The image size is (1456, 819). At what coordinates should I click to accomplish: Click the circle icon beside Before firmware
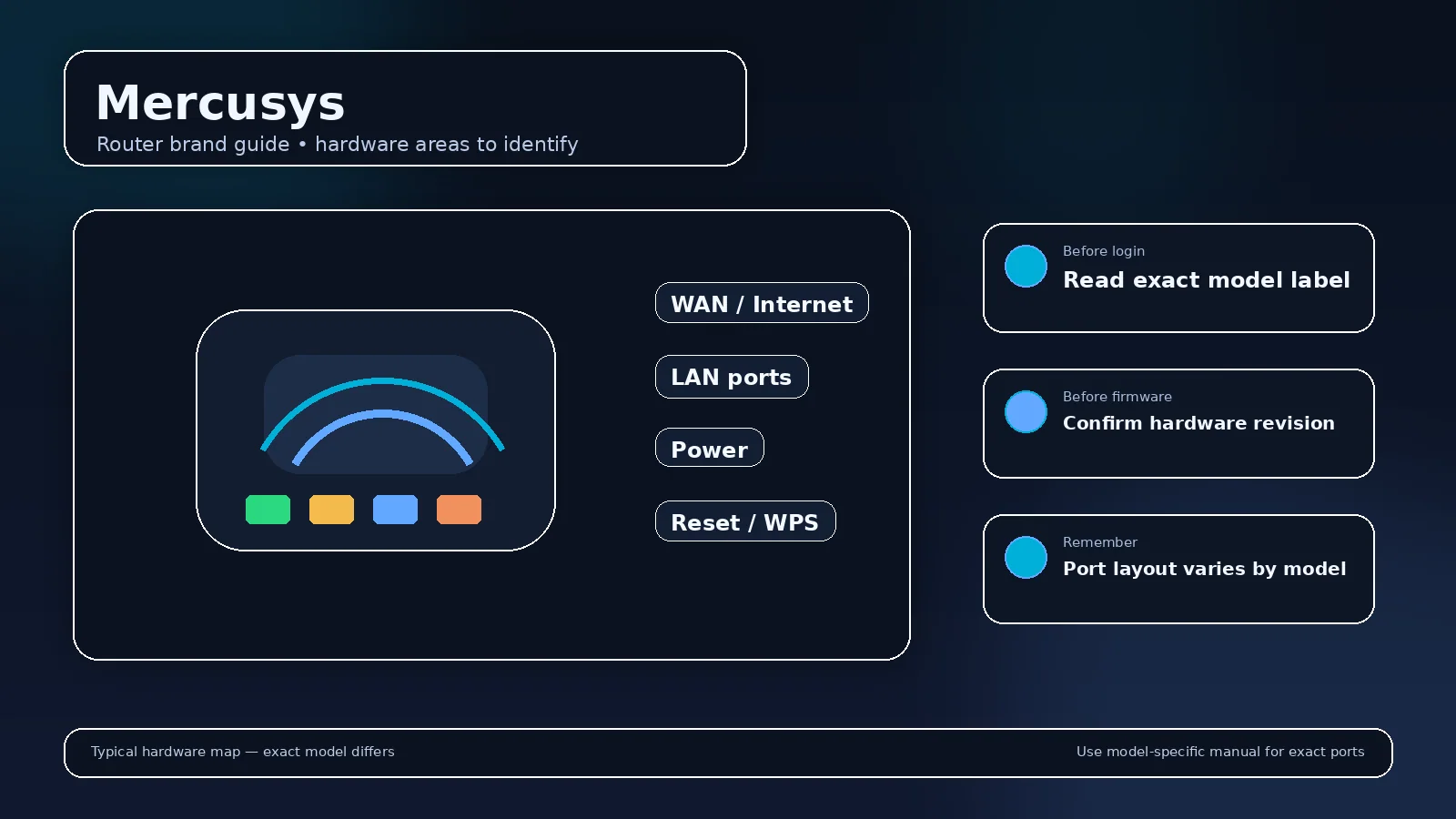click(x=1026, y=411)
